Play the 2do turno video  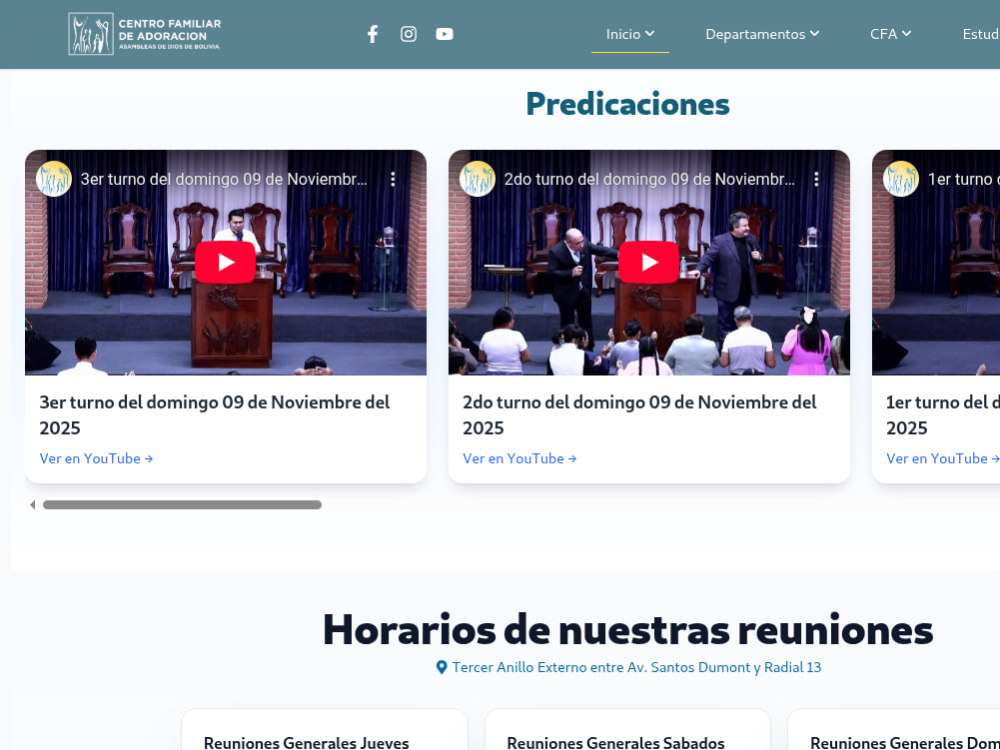point(649,262)
